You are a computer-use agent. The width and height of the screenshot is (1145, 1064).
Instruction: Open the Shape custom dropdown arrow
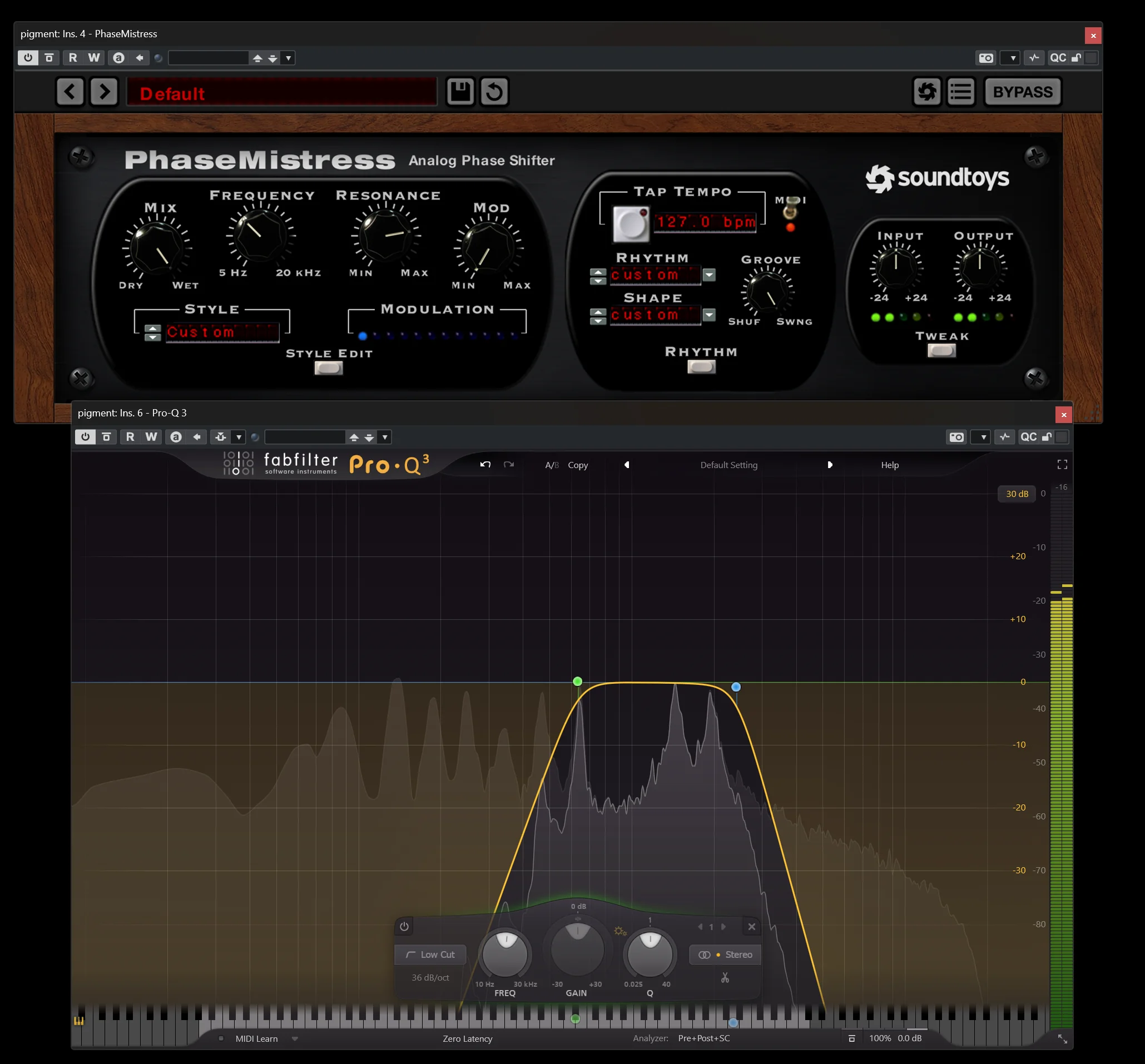coord(709,315)
